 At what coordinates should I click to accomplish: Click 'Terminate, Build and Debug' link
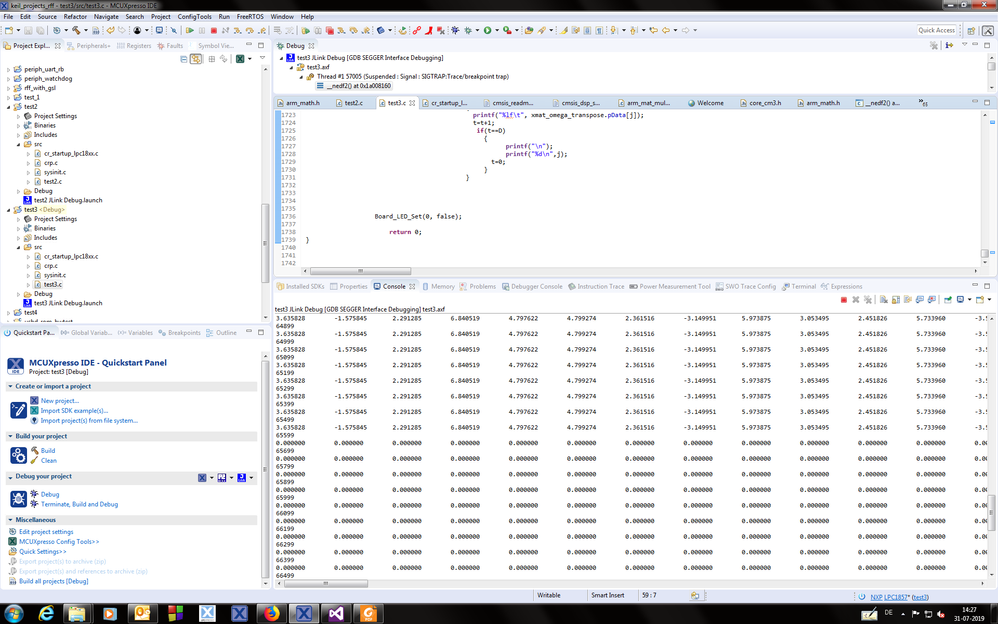coord(80,504)
